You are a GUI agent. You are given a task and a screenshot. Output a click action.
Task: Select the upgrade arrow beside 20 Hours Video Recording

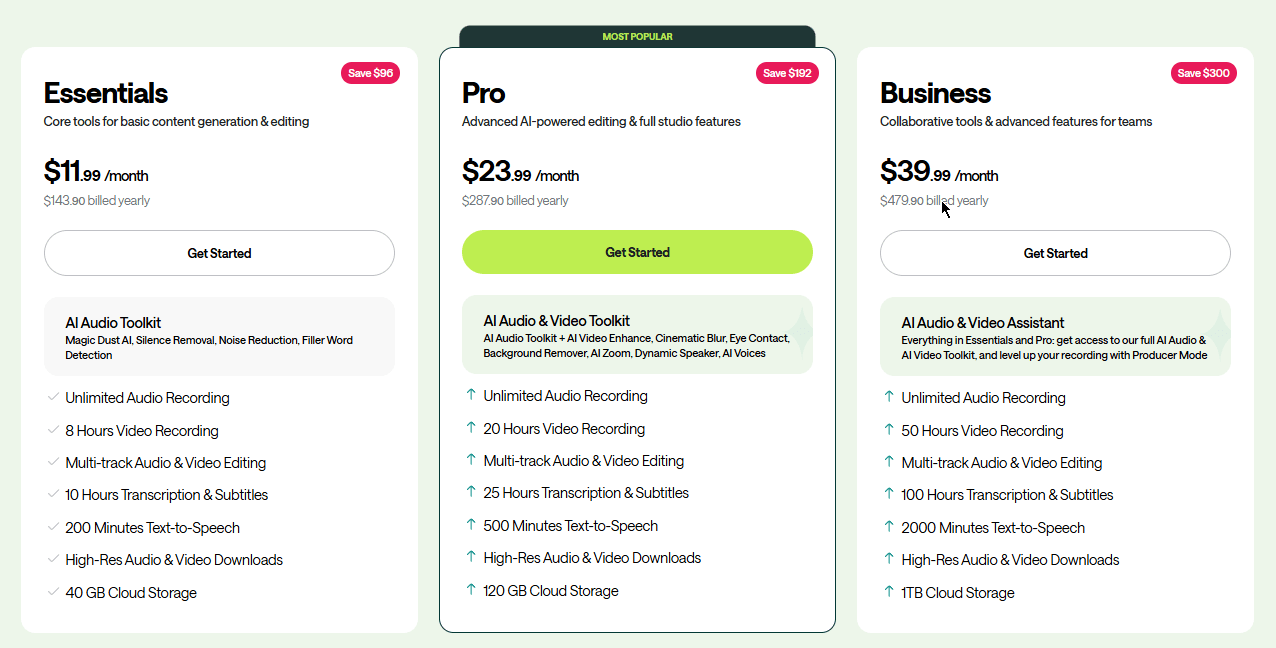[470, 428]
